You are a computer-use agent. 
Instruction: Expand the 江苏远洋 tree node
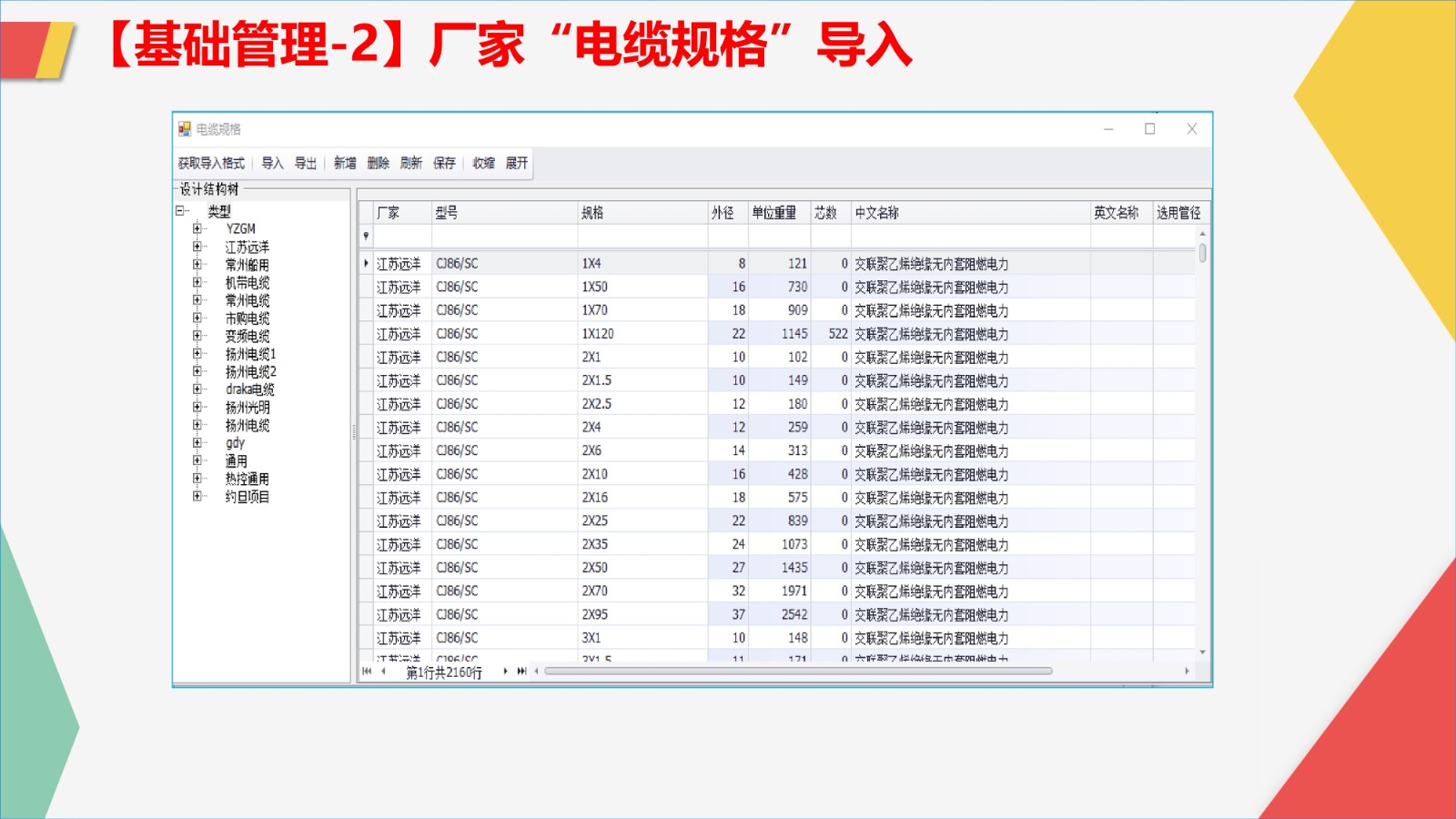(x=197, y=247)
